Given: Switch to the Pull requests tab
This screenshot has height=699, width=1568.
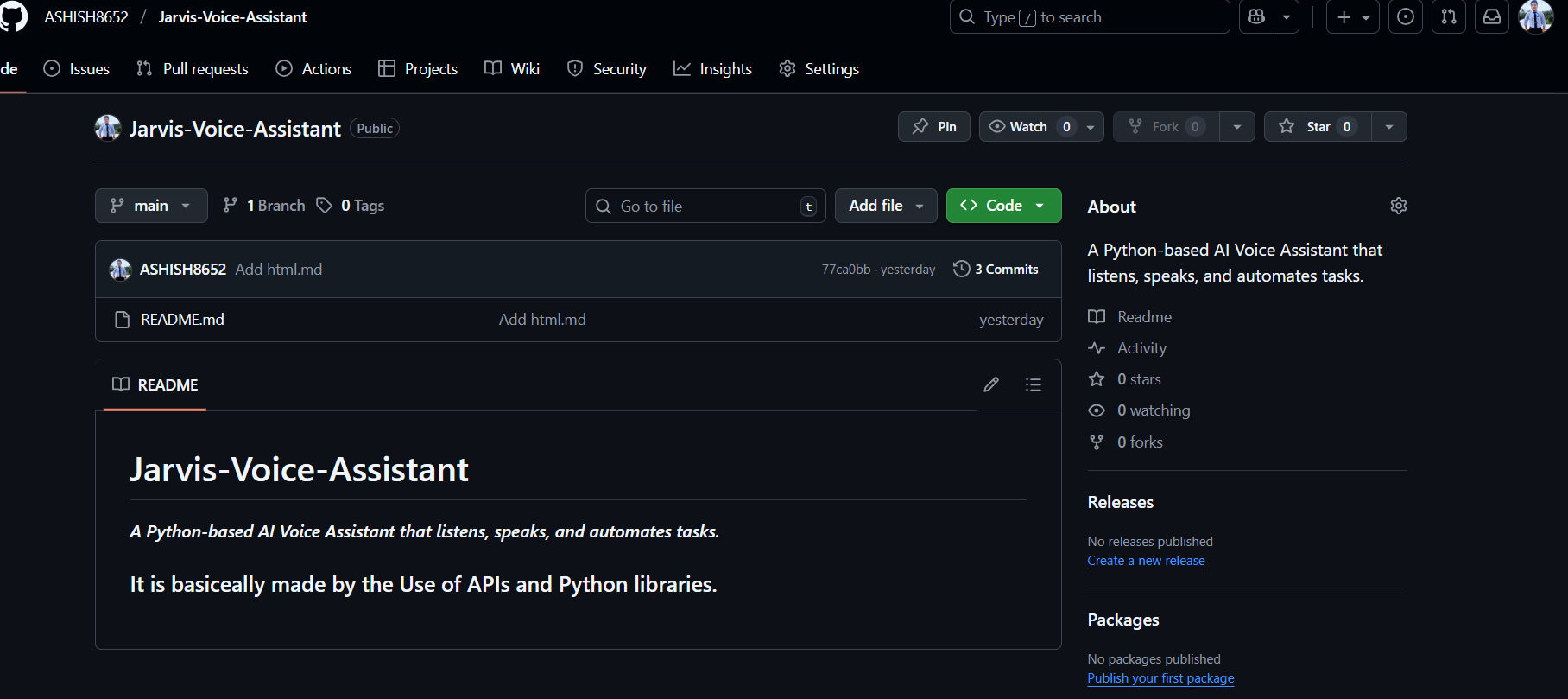Looking at the screenshot, I should click(193, 69).
